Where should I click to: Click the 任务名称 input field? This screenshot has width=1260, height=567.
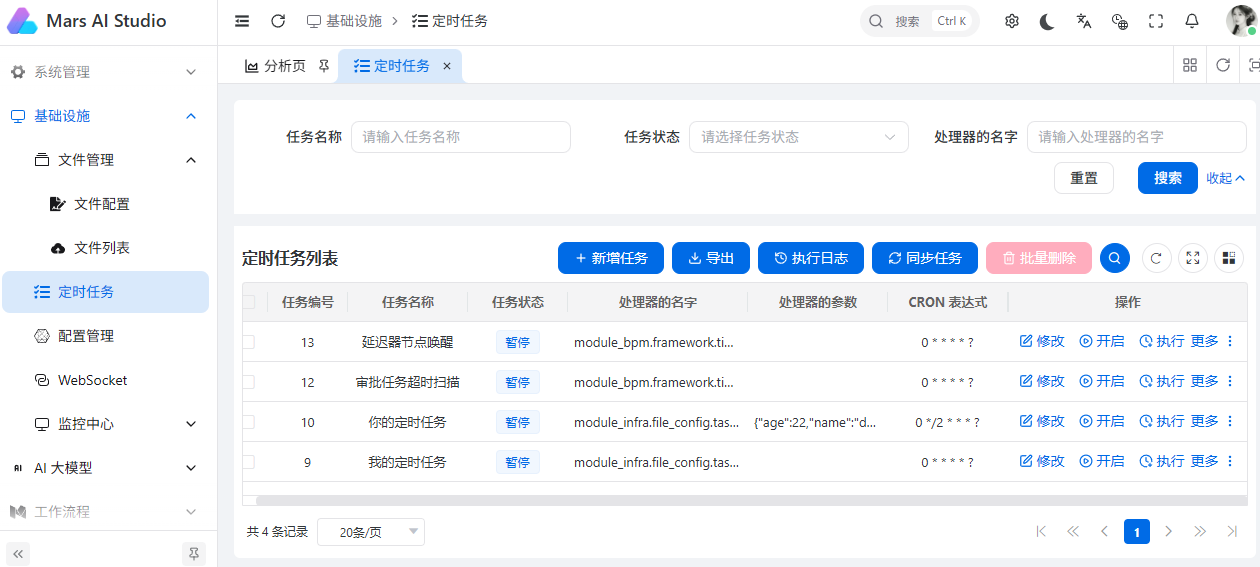click(460, 137)
